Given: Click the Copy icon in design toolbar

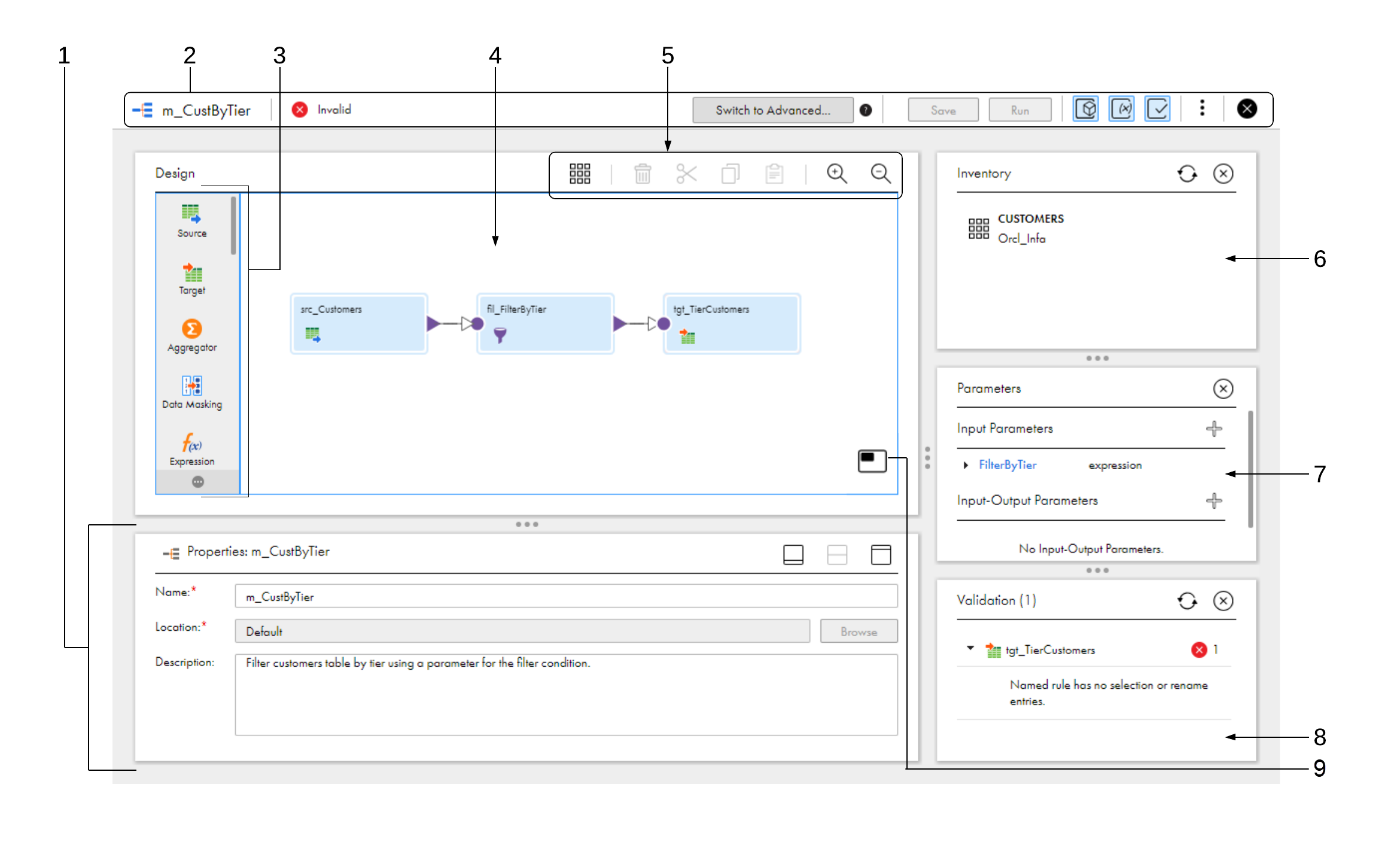Looking at the screenshot, I should click(731, 174).
